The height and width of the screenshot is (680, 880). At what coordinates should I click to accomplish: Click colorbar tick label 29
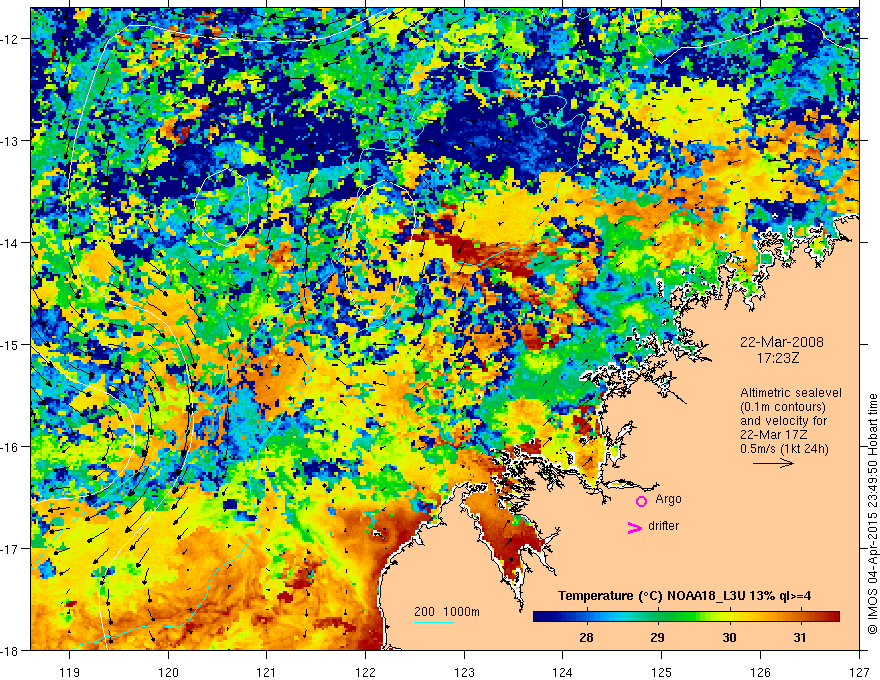pos(658,637)
